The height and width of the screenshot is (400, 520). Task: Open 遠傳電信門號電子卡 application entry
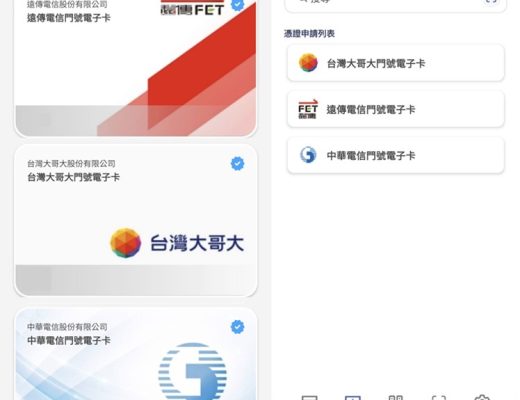click(x=396, y=109)
